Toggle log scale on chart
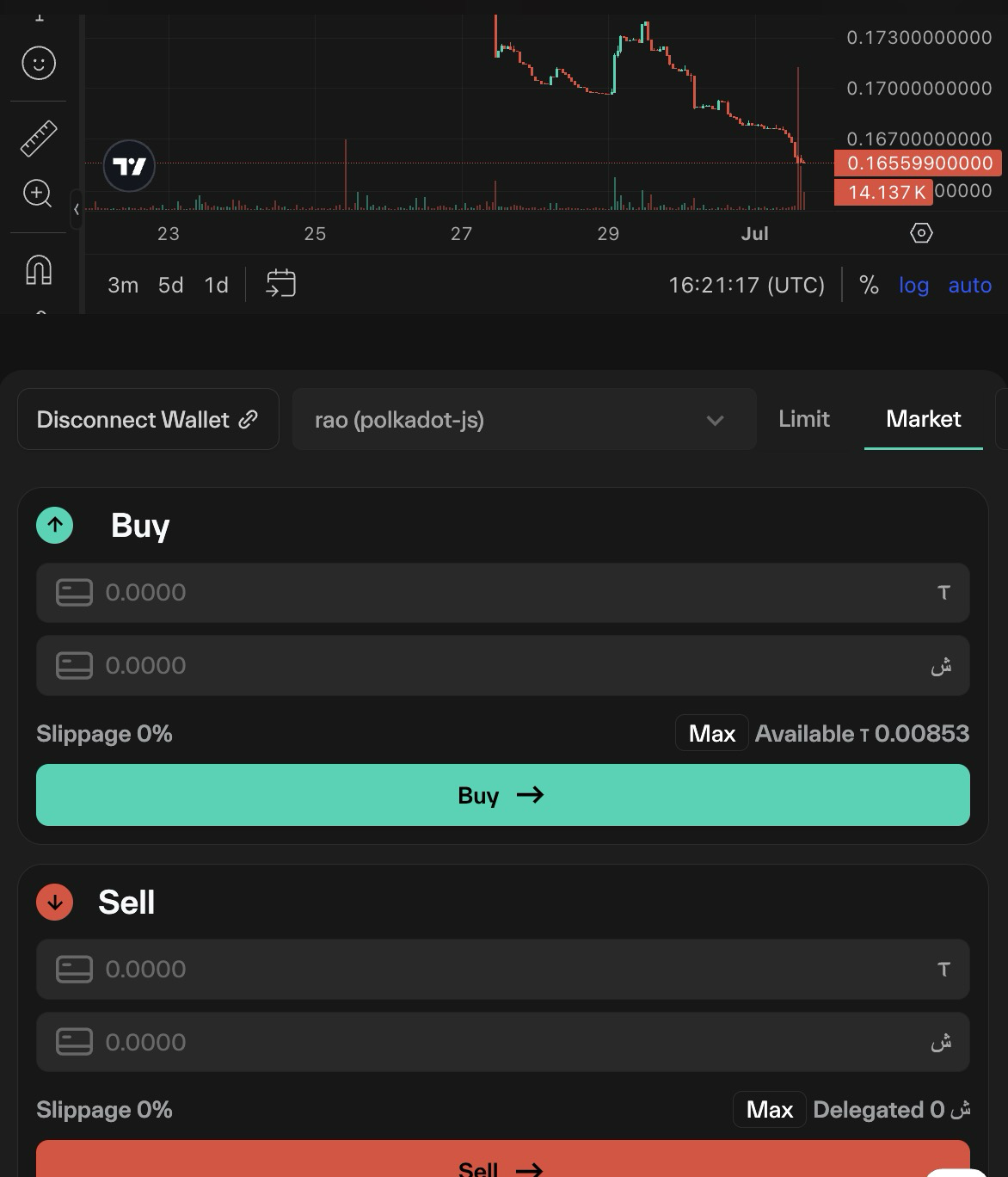Viewport: 1008px width, 1177px height. 913,285
